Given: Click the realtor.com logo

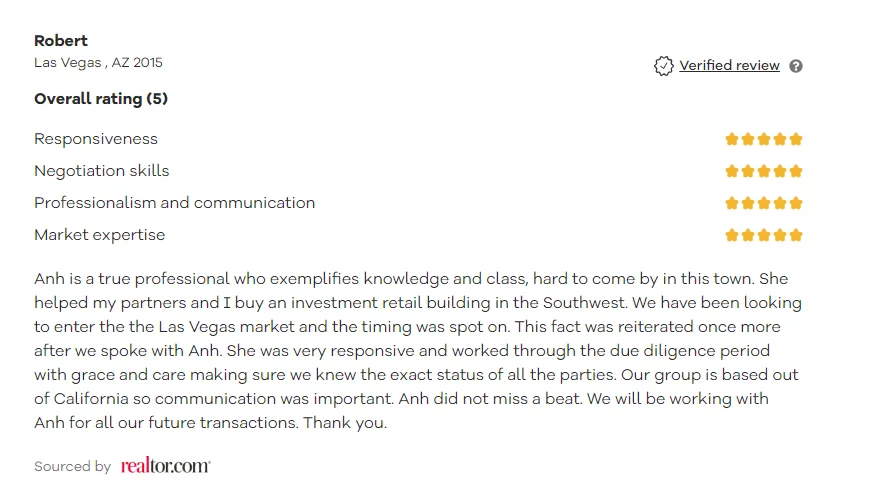Looking at the screenshot, I should pos(165,466).
